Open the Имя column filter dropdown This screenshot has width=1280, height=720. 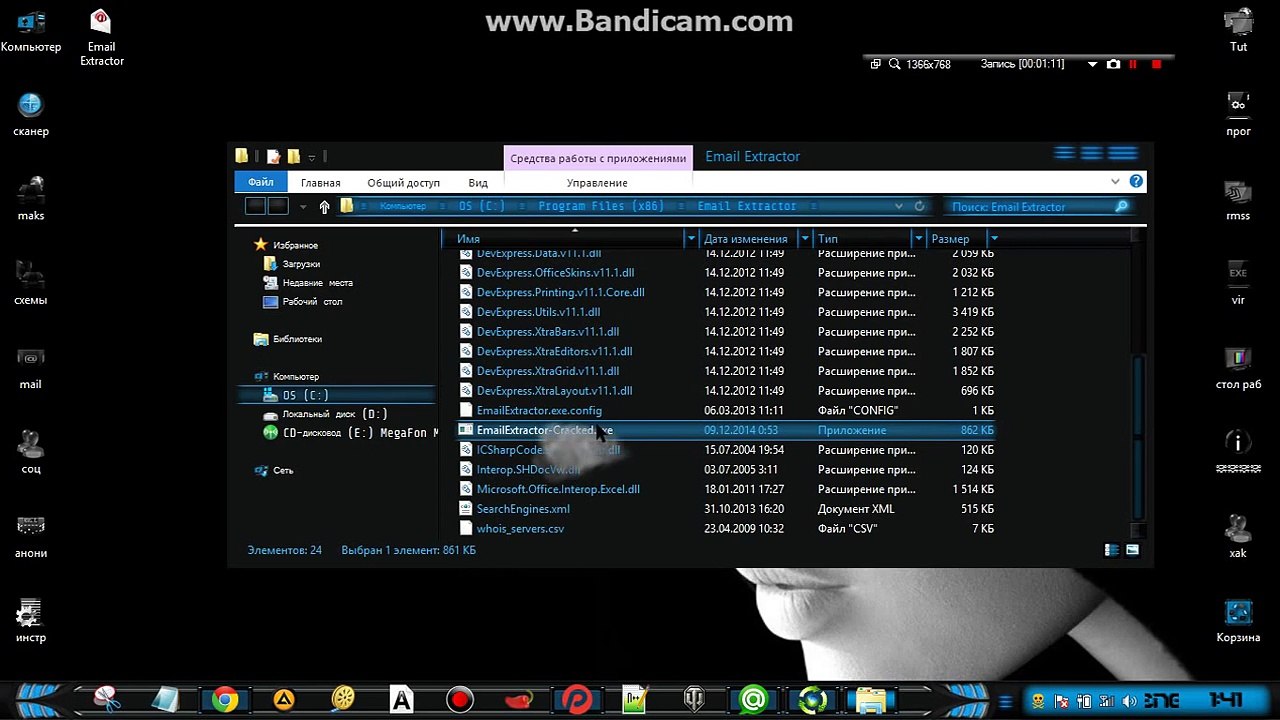pos(690,239)
